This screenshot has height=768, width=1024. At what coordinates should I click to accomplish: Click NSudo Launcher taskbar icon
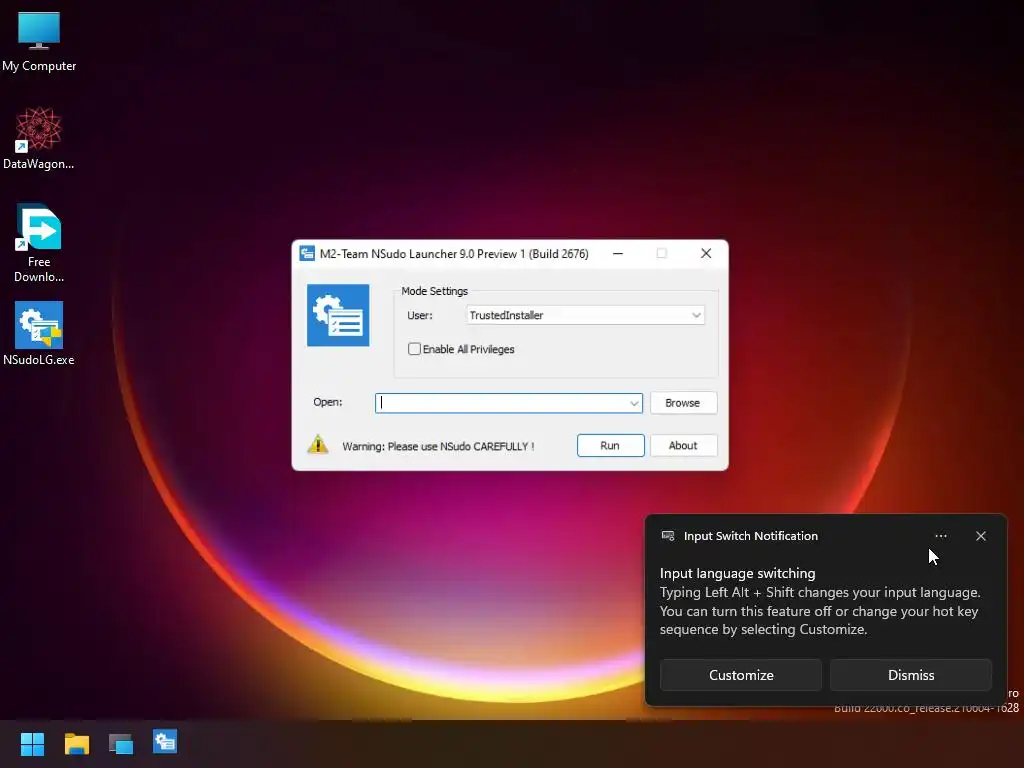pyautogui.click(x=165, y=742)
